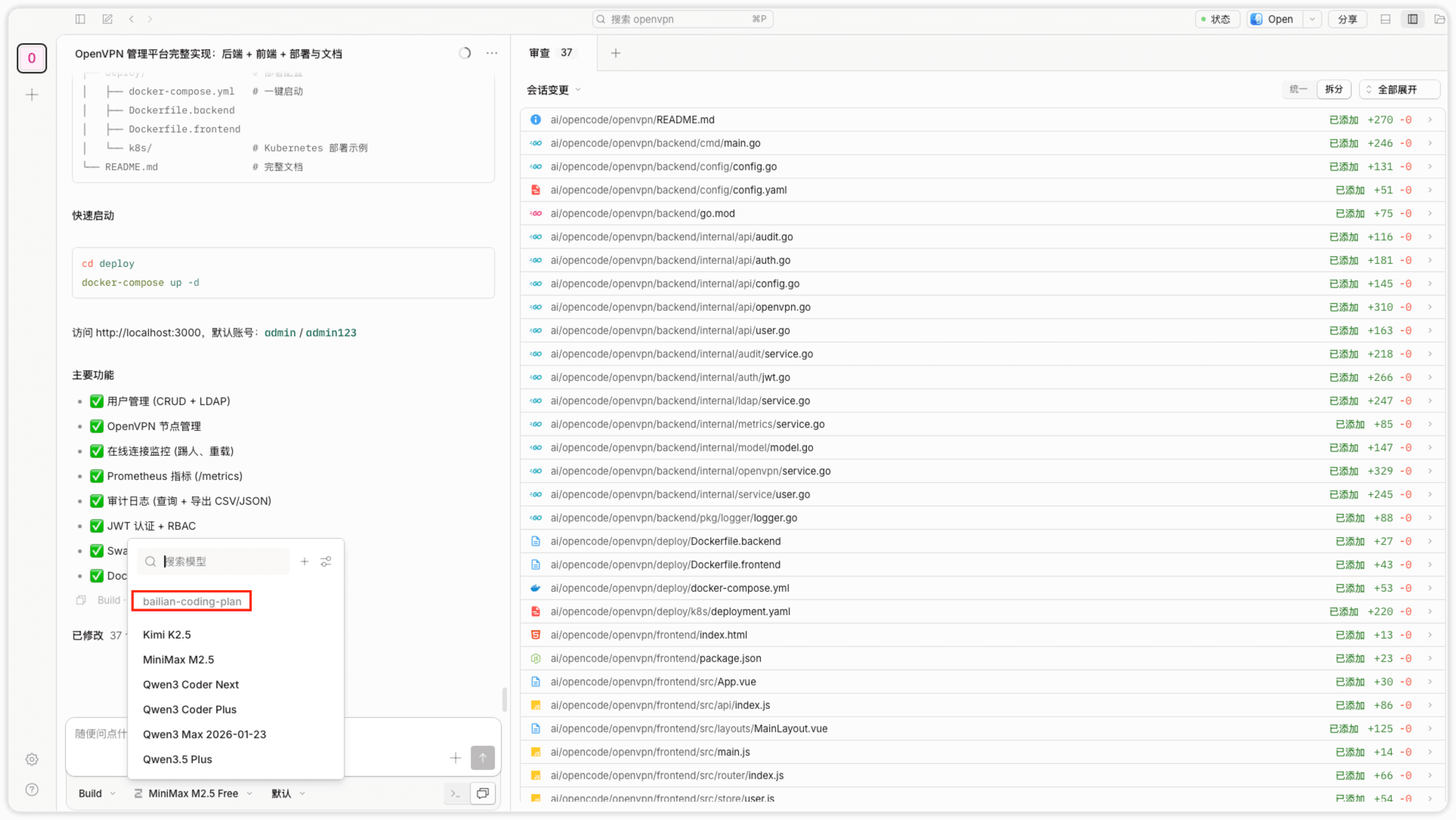
Task: Open the Build agent dropdown
Action: click(97, 794)
